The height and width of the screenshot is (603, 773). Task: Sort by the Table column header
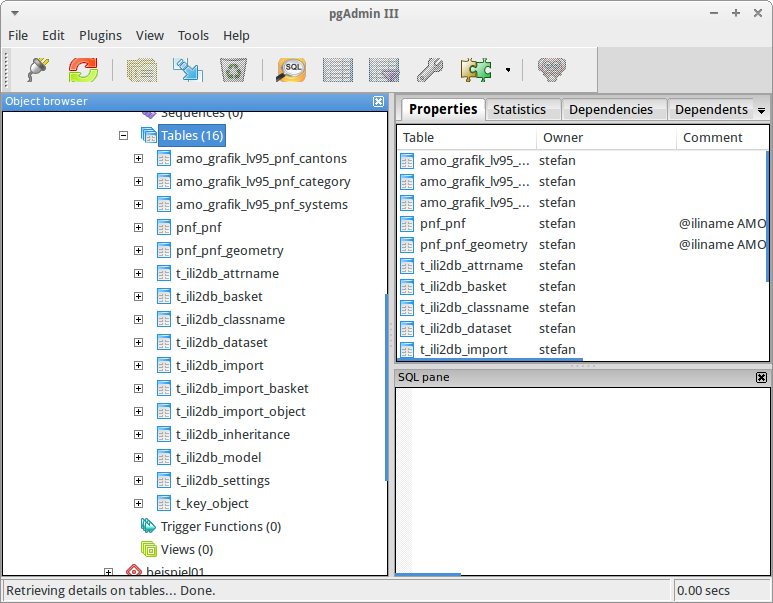tap(466, 138)
